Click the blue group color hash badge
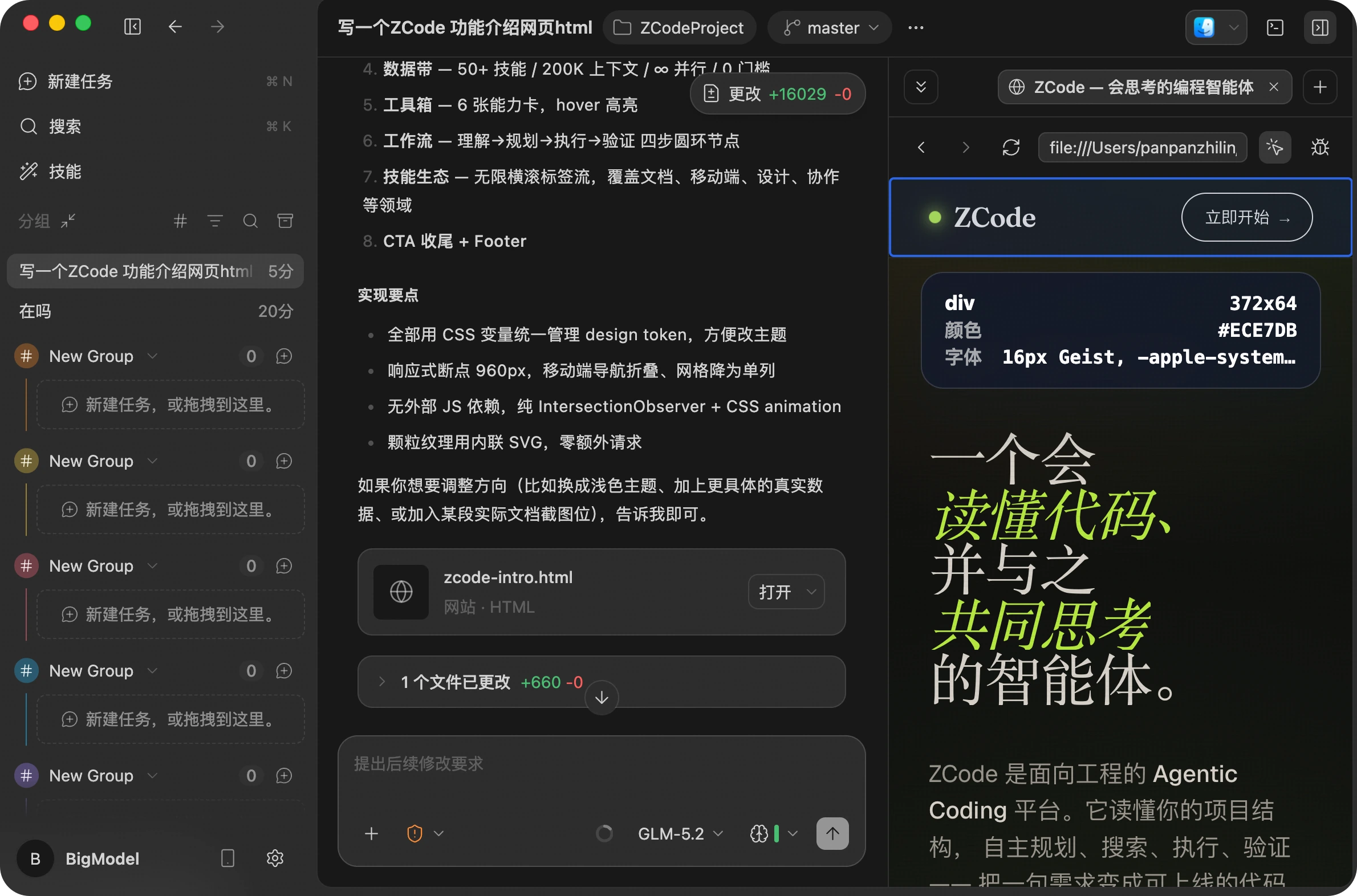The image size is (1357, 896). click(x=26, y=670)
